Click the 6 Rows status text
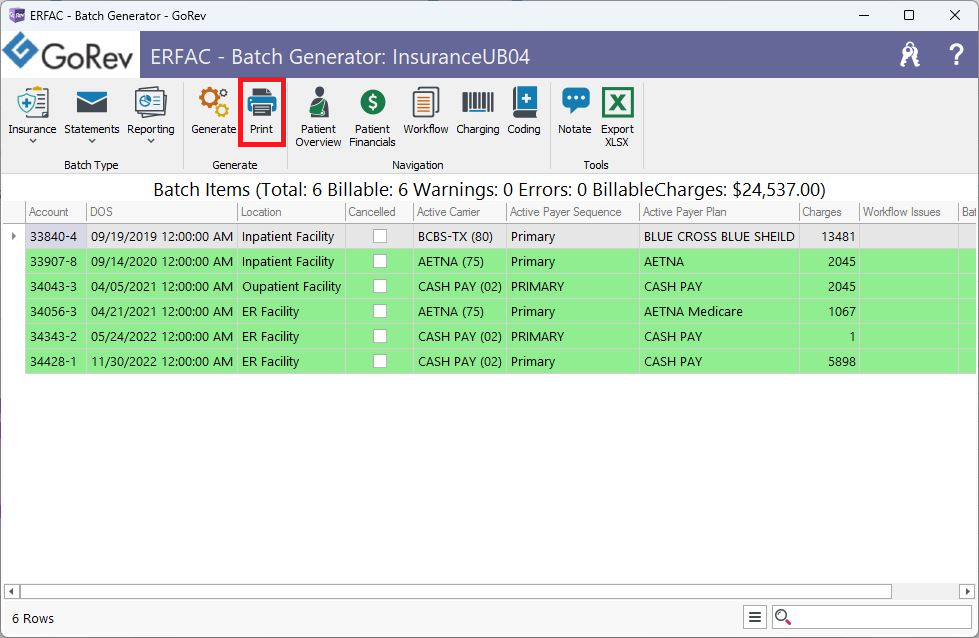 [33, 618]
